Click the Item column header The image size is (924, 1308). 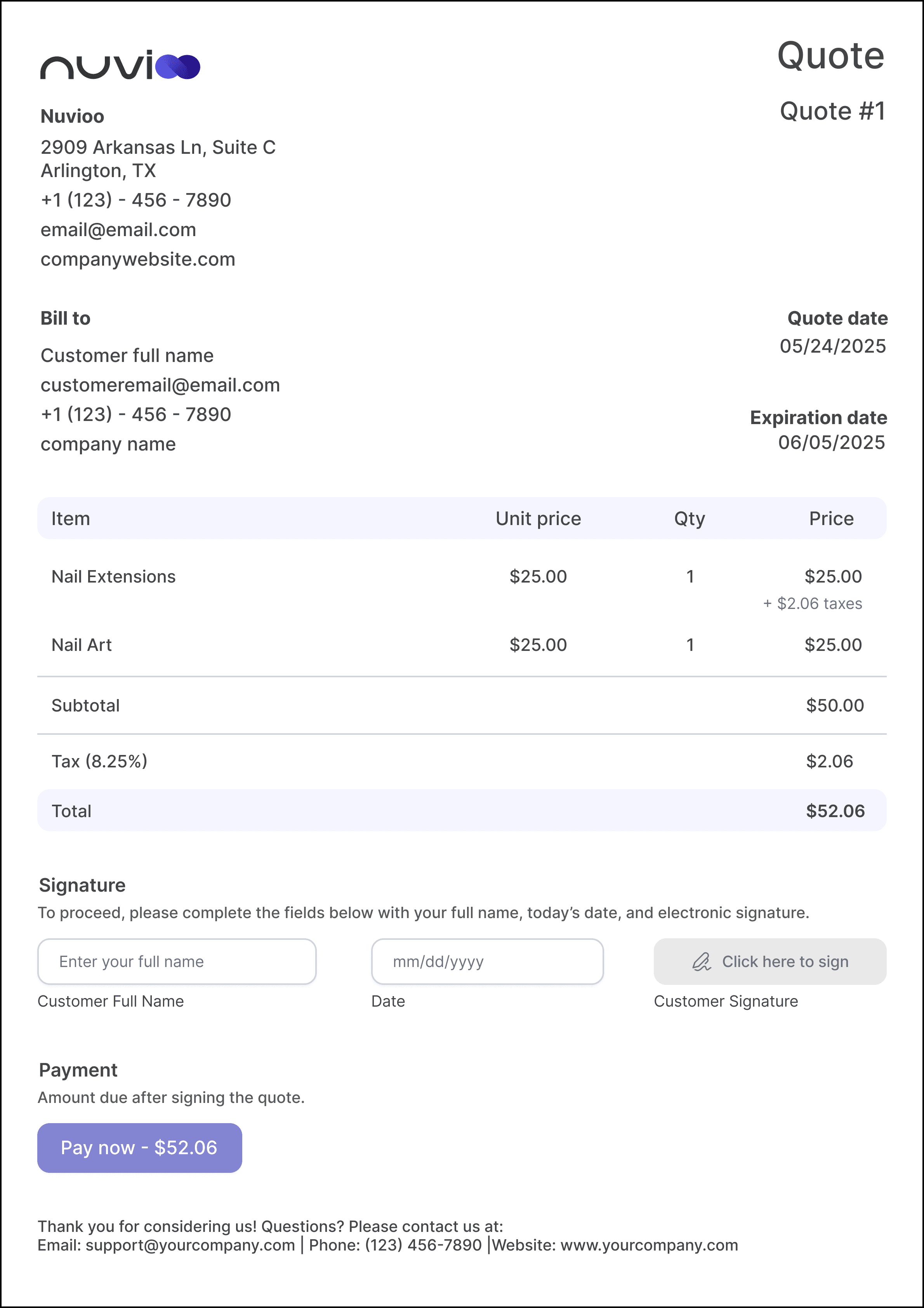(x=71, y=518)
